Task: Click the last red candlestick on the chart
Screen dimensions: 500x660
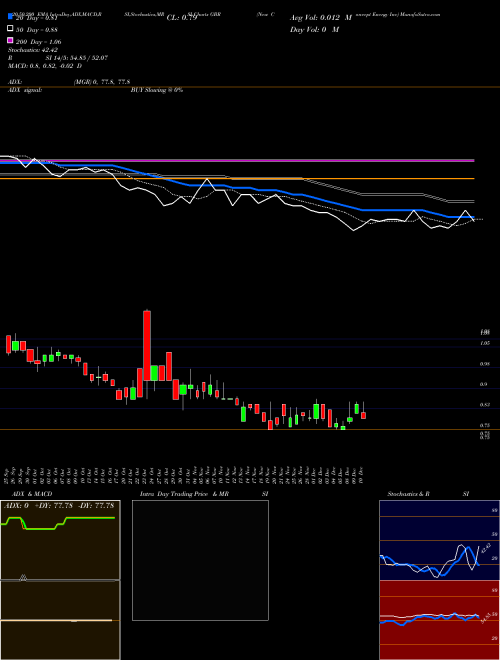Action: click(364, 415)
